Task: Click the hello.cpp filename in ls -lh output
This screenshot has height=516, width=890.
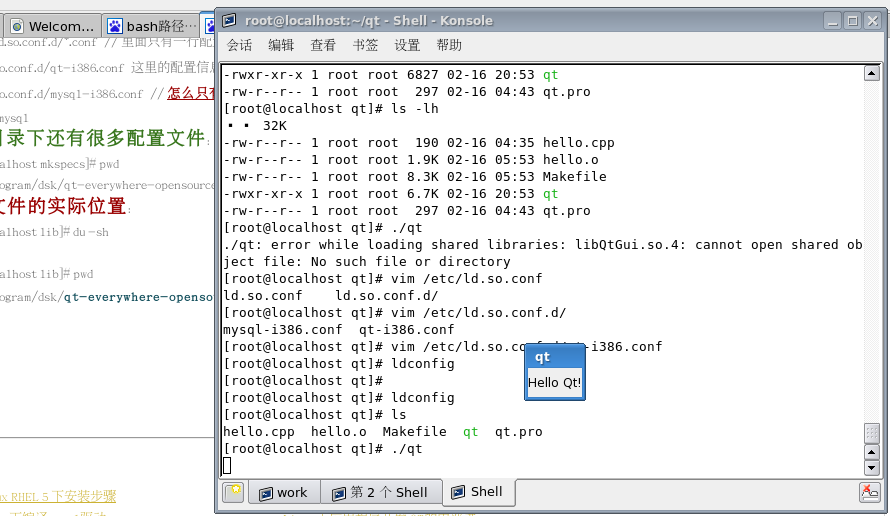Action: coord(578,143)
